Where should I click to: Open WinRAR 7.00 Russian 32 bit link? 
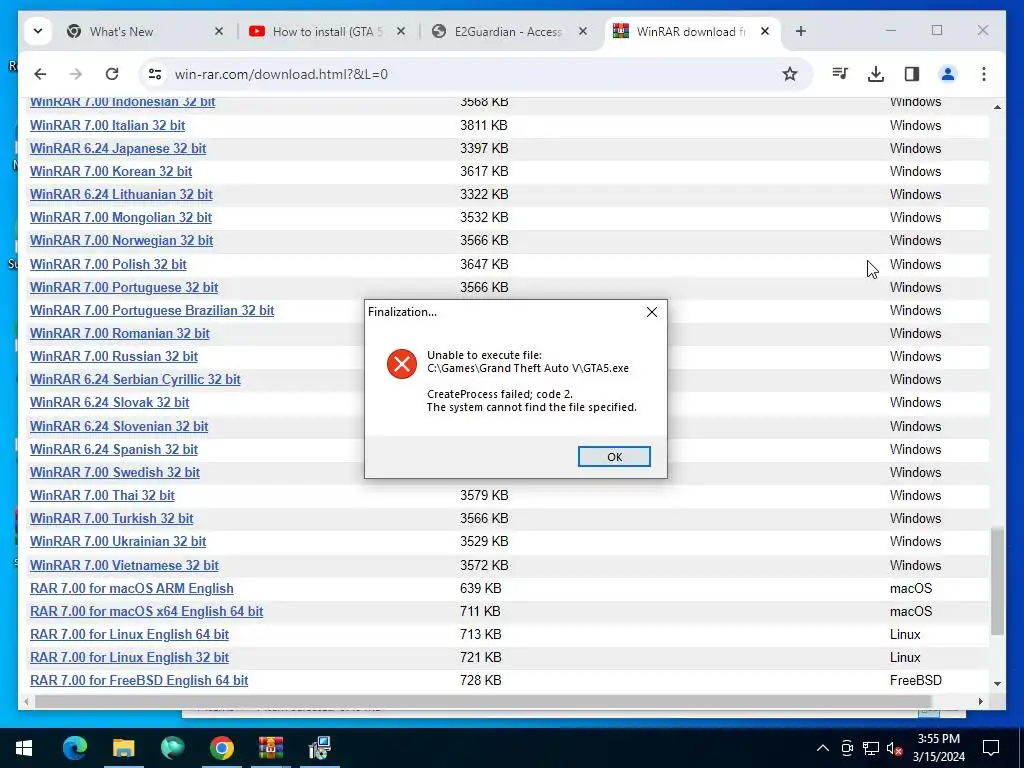point(114,356)
